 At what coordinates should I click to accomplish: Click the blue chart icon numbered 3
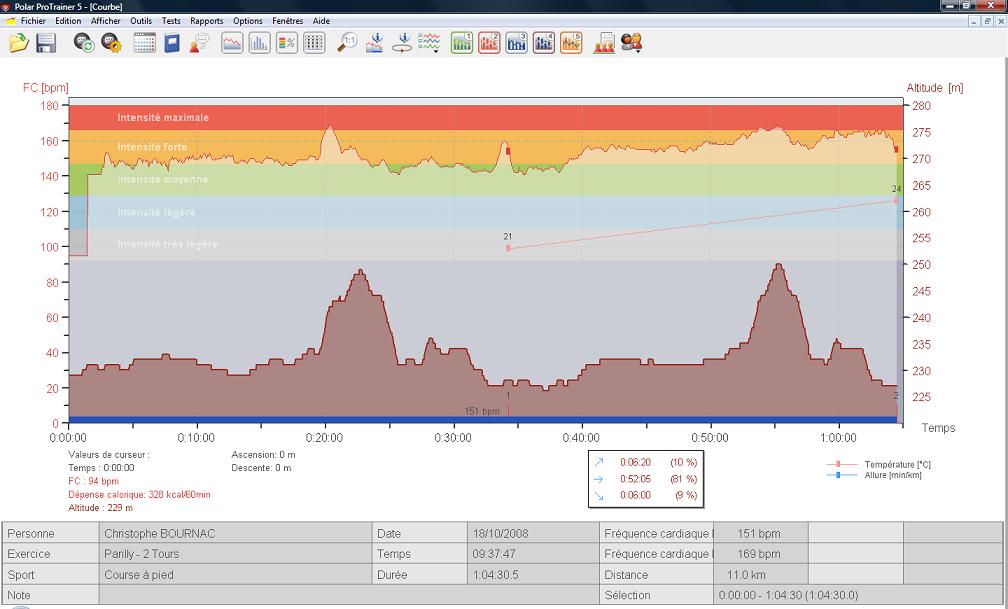click(517, 43)
